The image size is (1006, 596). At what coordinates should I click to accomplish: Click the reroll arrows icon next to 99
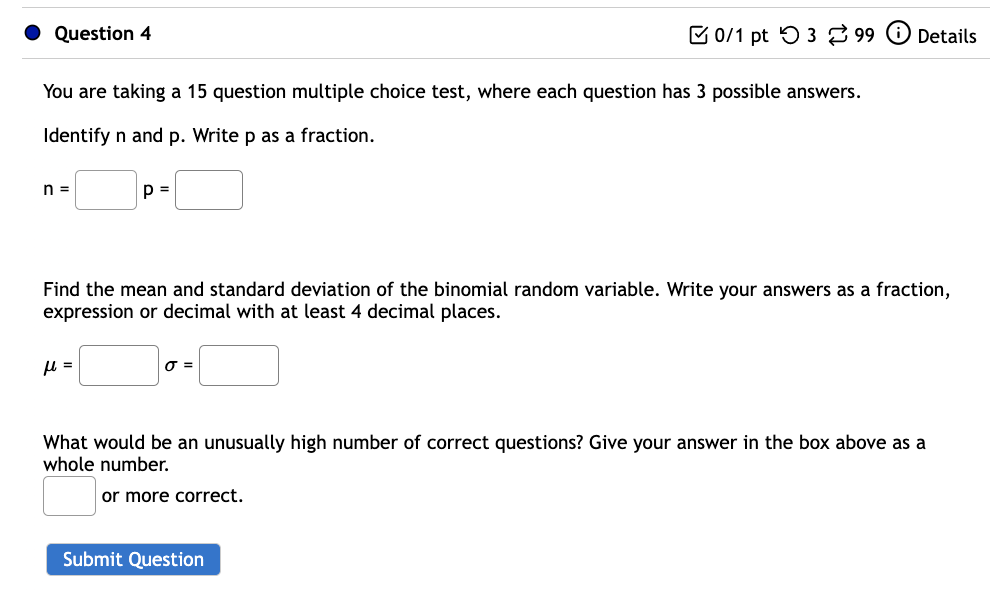pyautogui.click(x=837, y=35)
